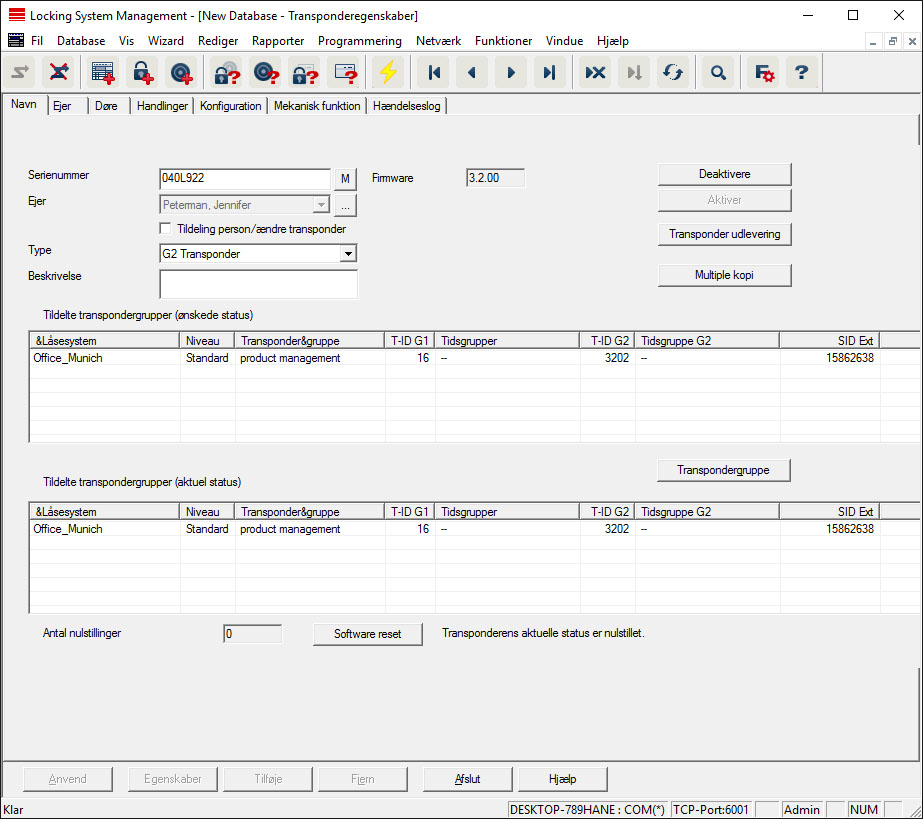This screenshot has height=819, width=923.
Task: Open the Ejer combo box dropdown
Action: click(x=320, y=205)
